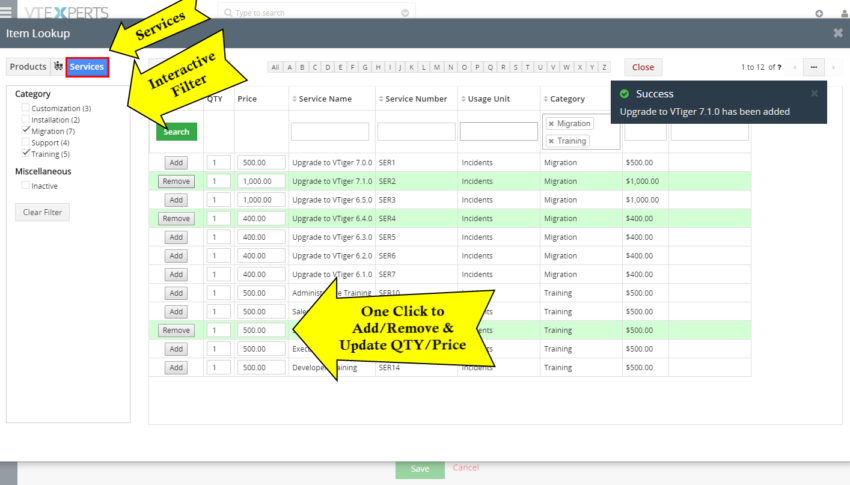Edit price for Upgrade to VTiger 6.5.0
Image resolution: width=850 pixels, height=485 pixels.
pyautogui.click(x=261, y=200)
